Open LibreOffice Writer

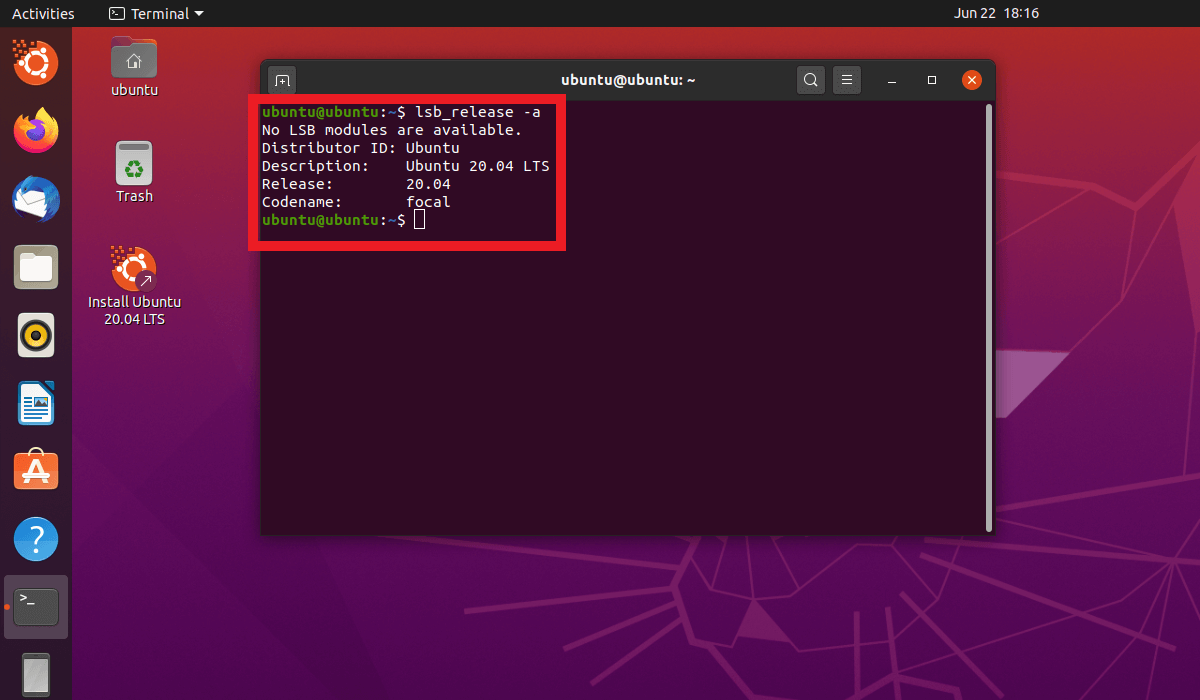[x=35, y=403]
